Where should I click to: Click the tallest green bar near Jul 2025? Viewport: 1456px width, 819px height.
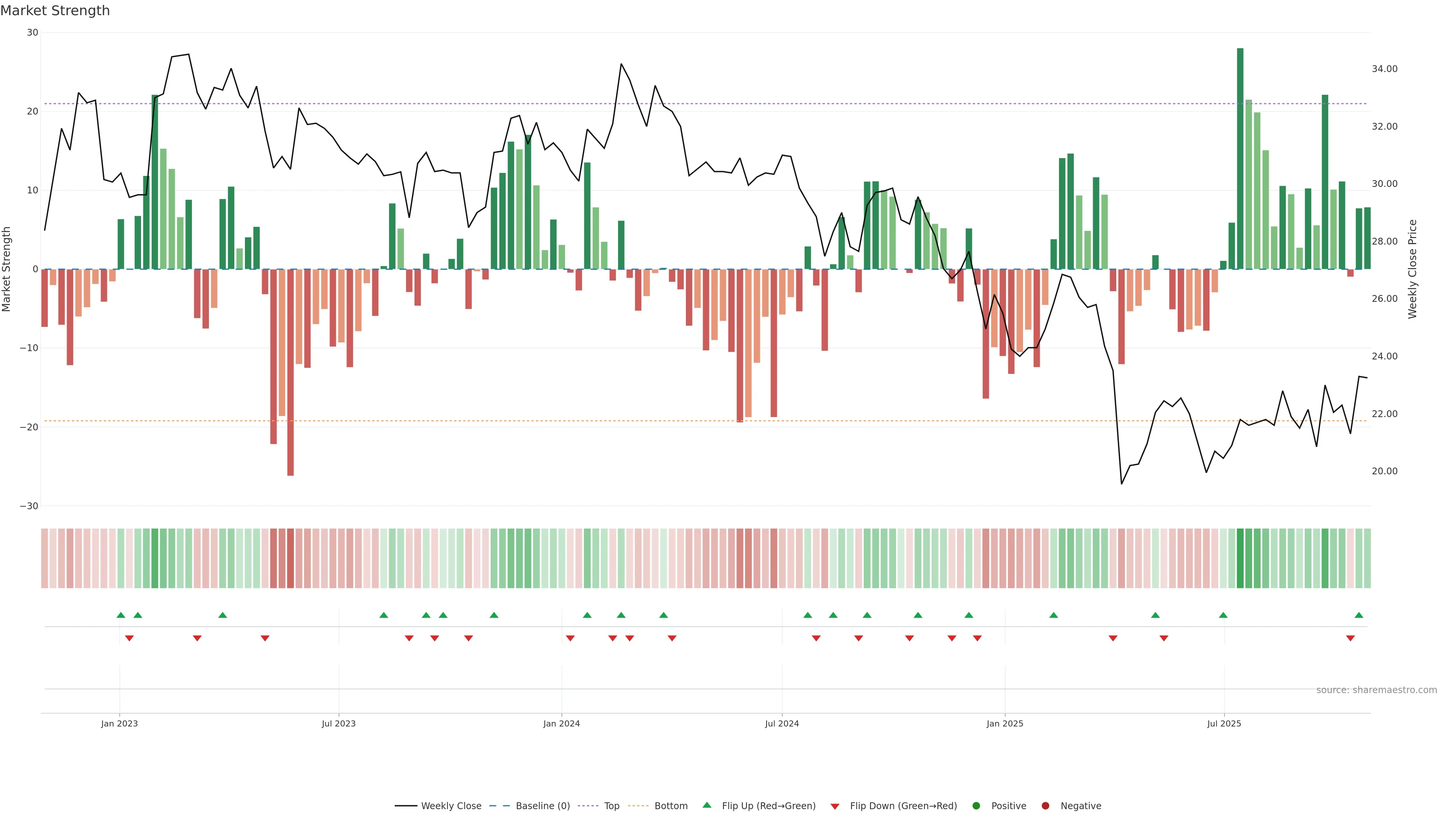pos(1240,158)
